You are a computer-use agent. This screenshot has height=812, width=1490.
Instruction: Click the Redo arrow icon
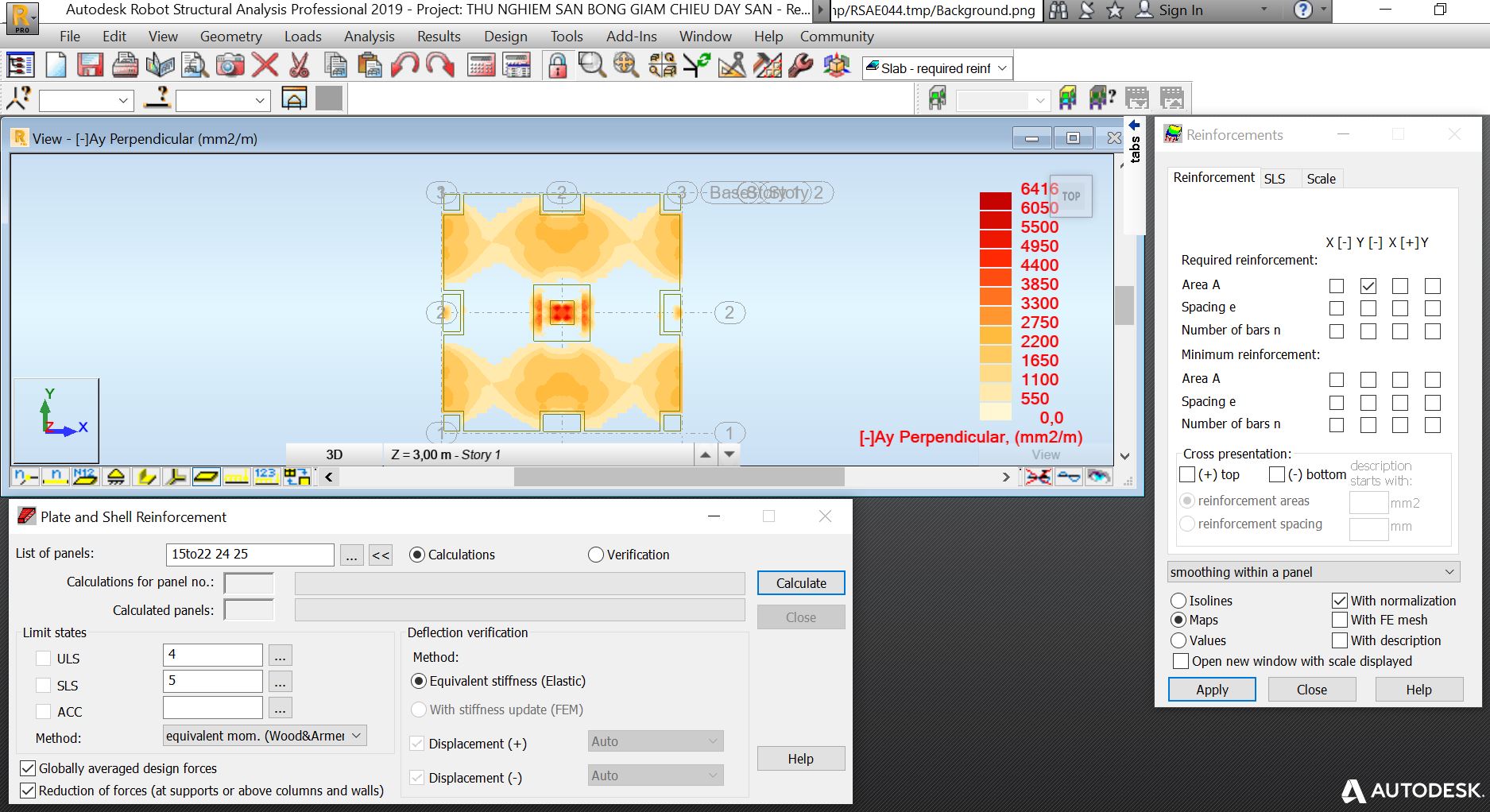click(x=439, y=66)
